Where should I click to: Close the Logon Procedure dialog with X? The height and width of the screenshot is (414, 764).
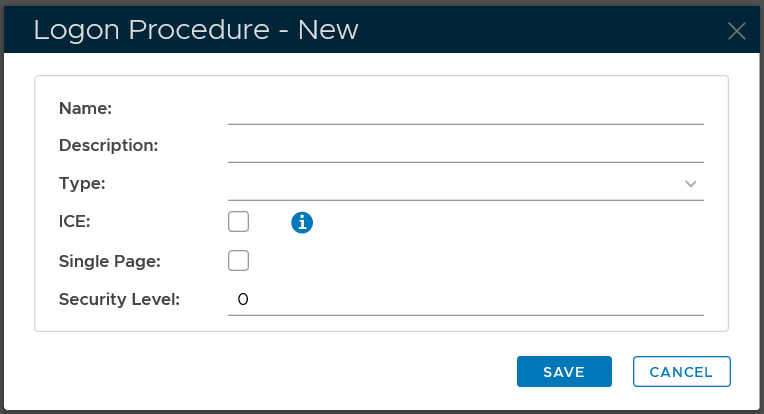[737, 30]
